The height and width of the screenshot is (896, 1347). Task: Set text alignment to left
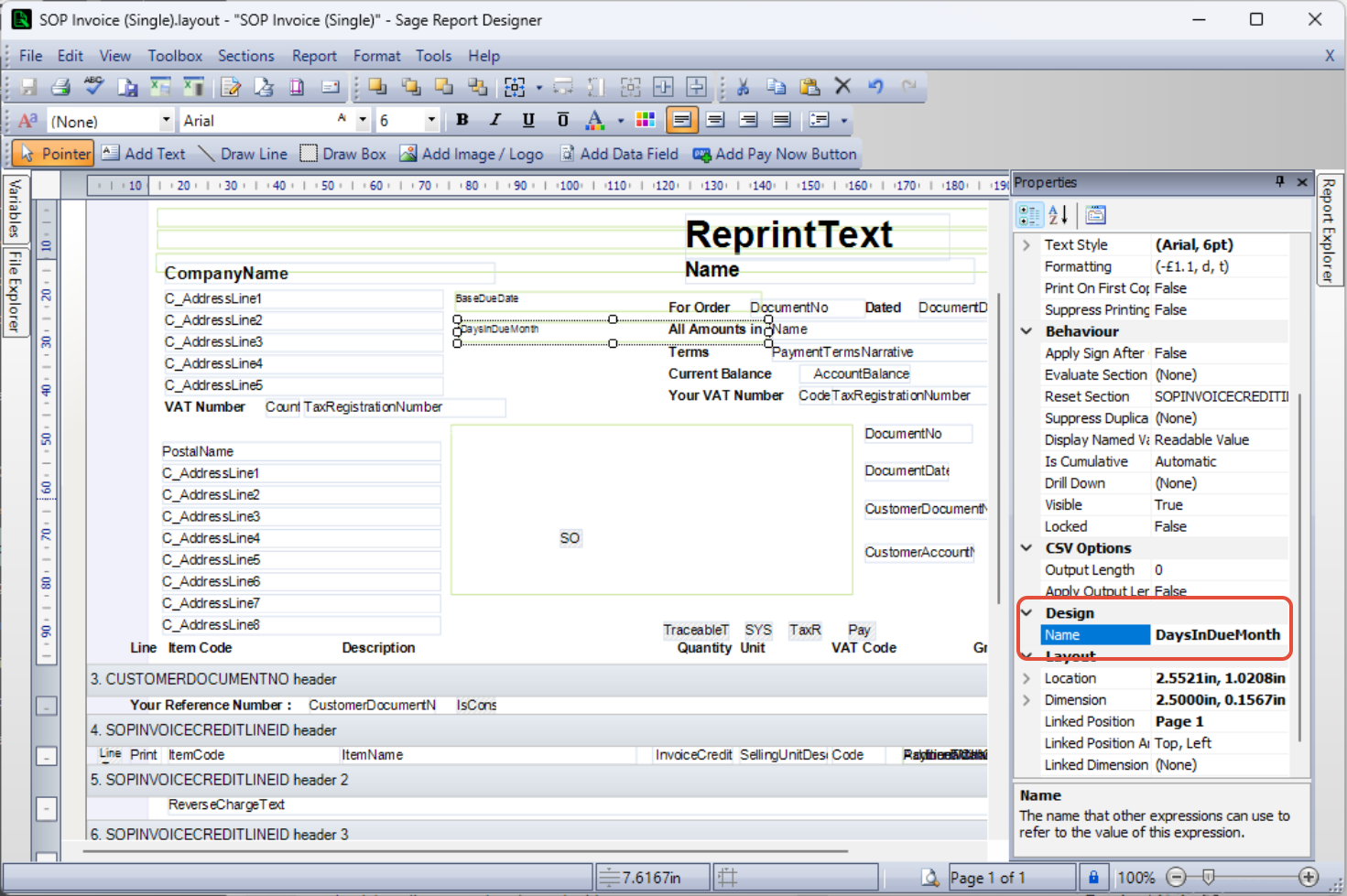coord(681,120)
